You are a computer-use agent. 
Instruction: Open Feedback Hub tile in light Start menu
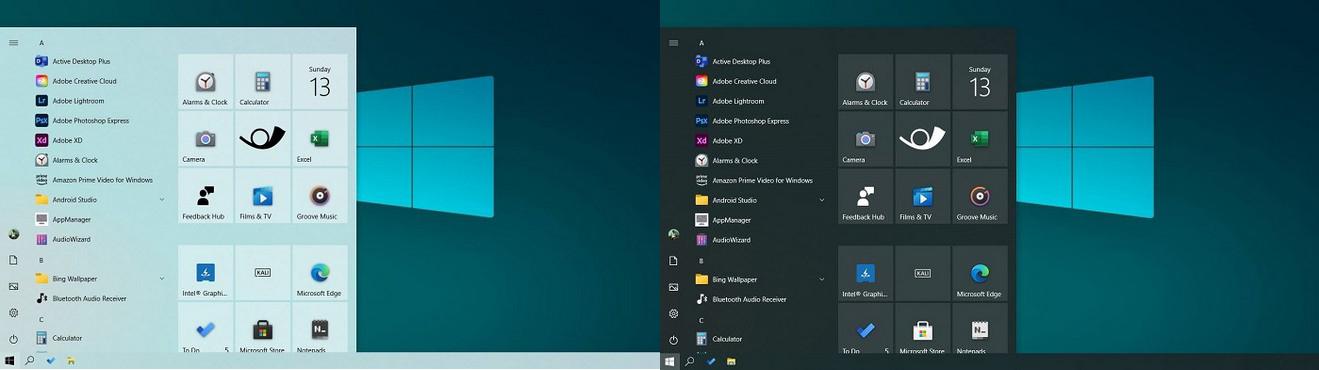(x=205, y=196)
